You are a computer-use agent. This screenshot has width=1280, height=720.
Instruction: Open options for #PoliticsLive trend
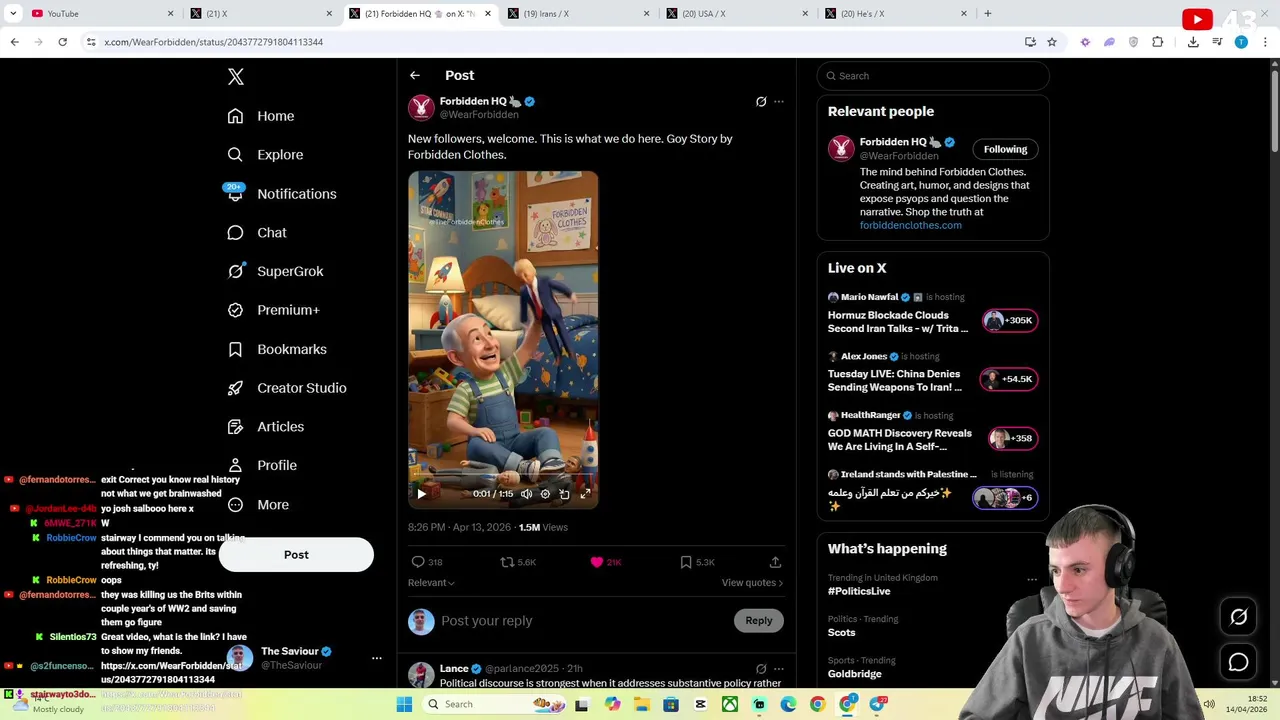tap(1032, 579)
